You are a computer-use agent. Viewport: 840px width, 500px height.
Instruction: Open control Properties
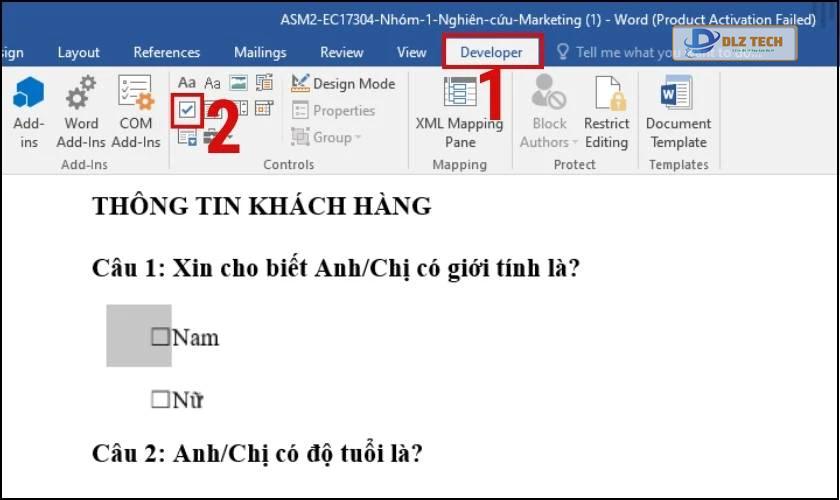pyautogui.click(x=333, y=110)
